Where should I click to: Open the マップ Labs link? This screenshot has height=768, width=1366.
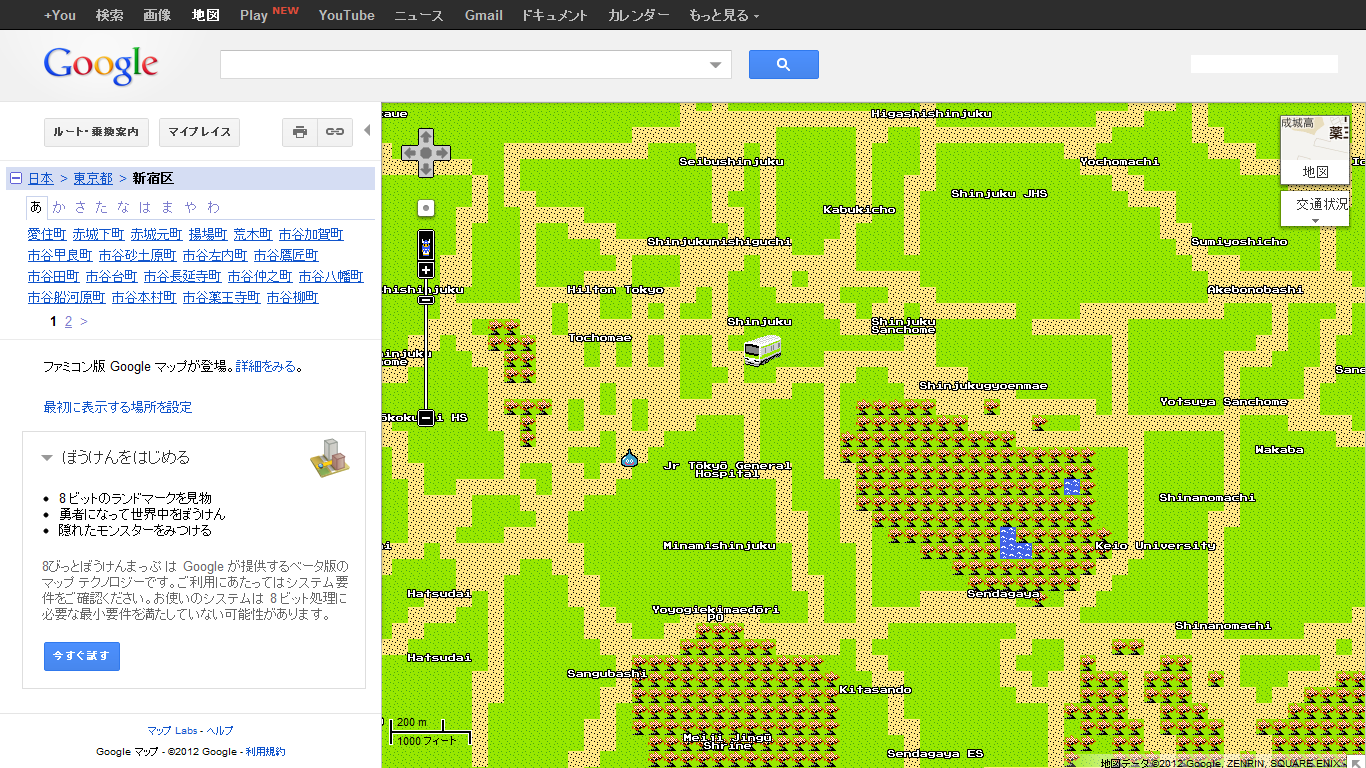click(x=173, y=731)
